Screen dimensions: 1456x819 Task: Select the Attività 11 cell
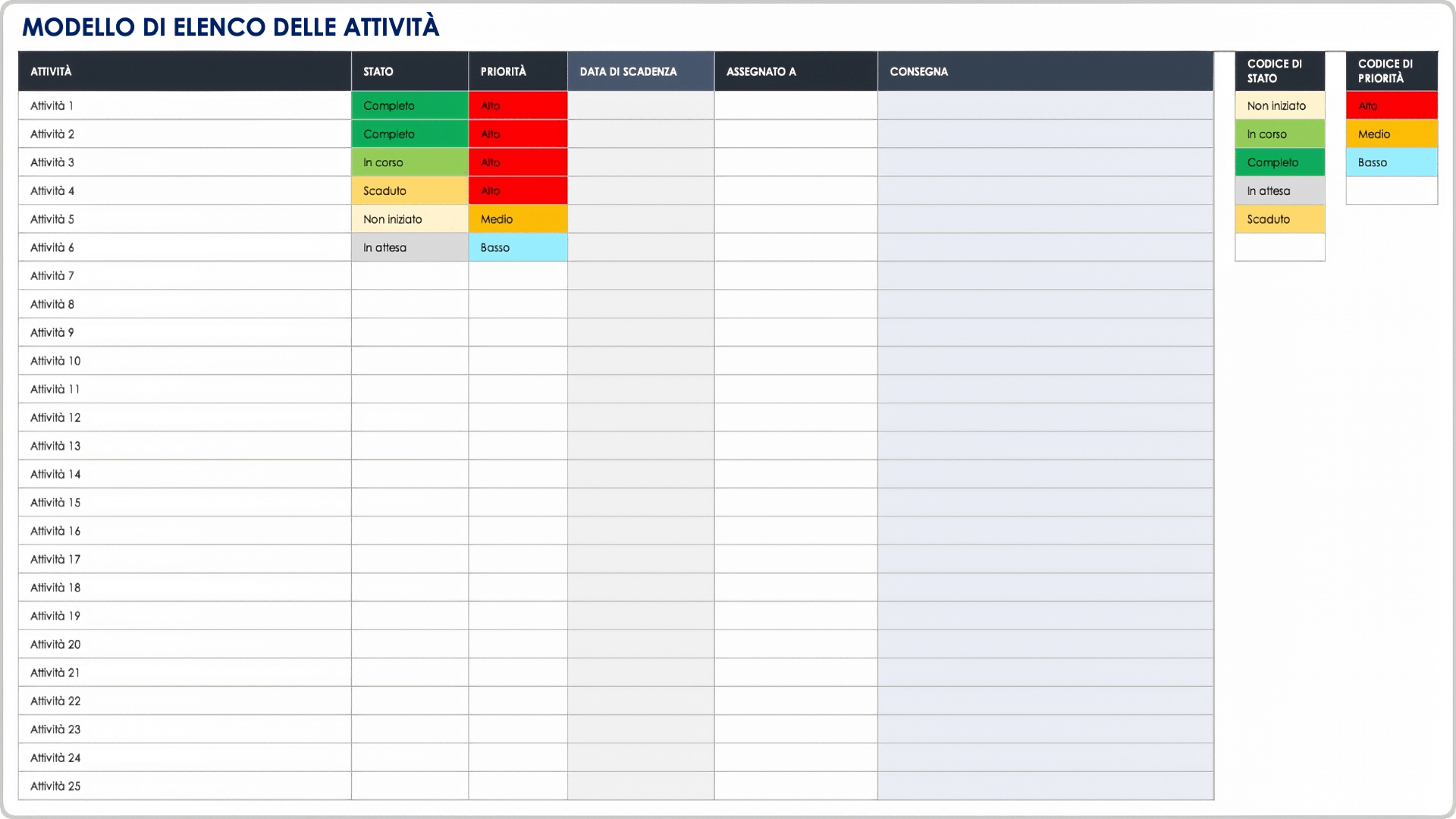point(184,389)
